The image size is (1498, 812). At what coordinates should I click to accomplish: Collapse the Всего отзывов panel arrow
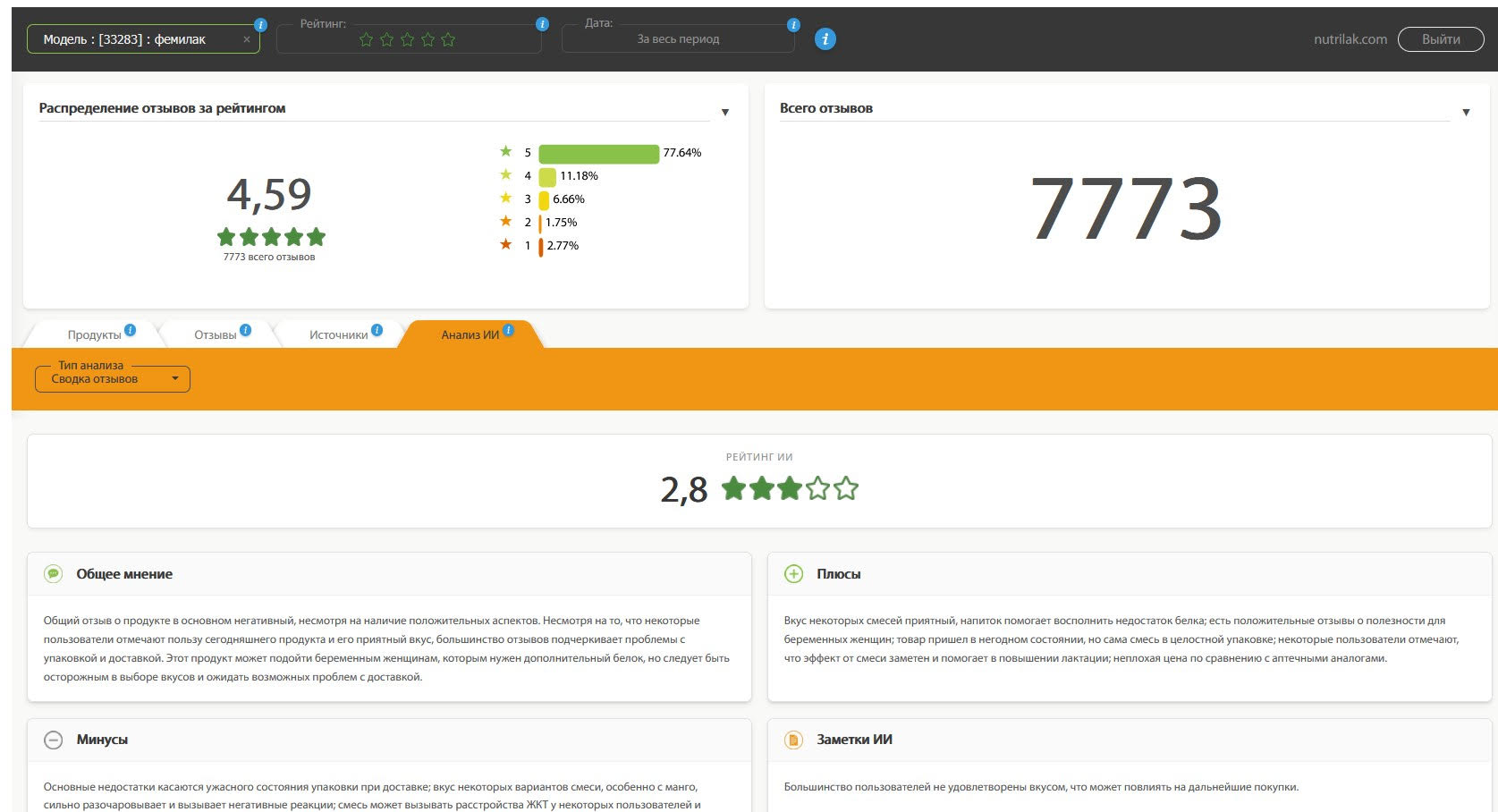point(1466,113)
